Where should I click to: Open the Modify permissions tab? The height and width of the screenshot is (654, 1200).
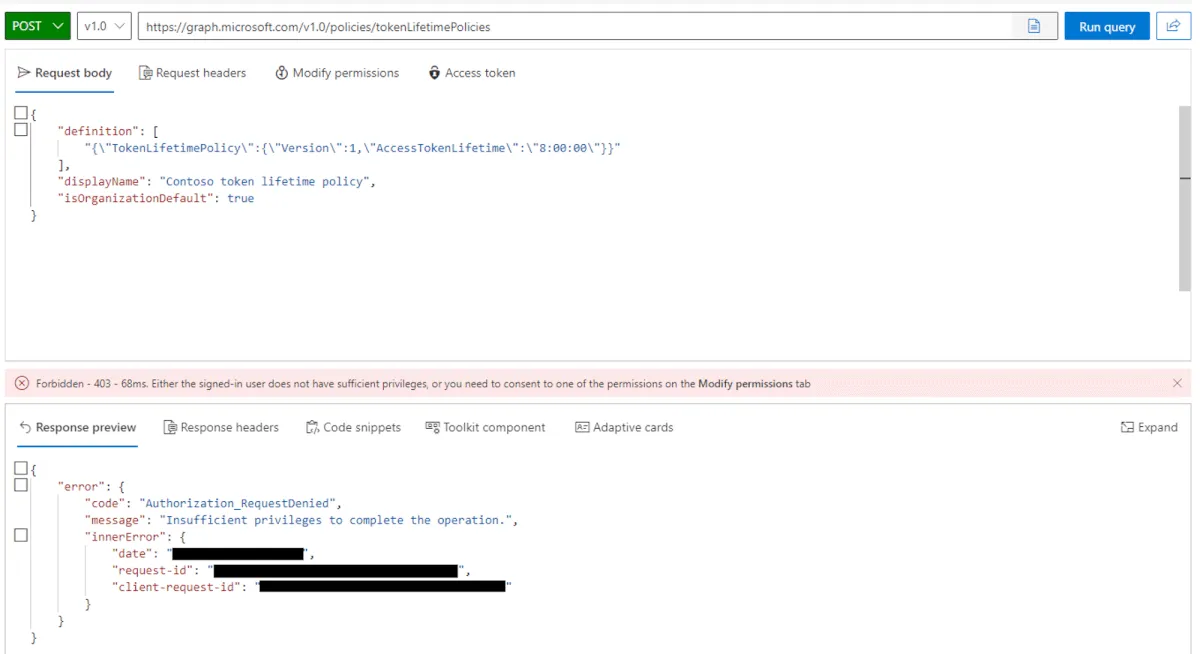pos(337,73)
